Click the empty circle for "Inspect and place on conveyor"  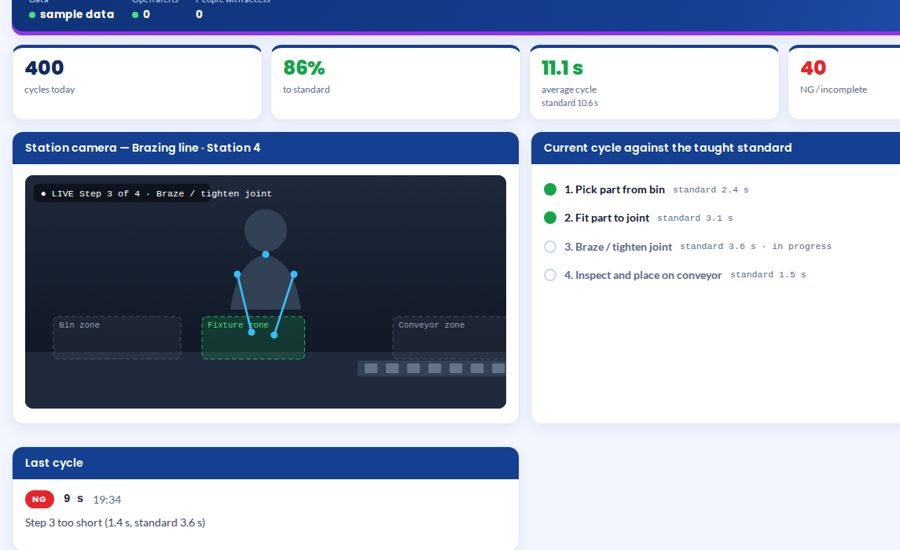pos(550,275)
